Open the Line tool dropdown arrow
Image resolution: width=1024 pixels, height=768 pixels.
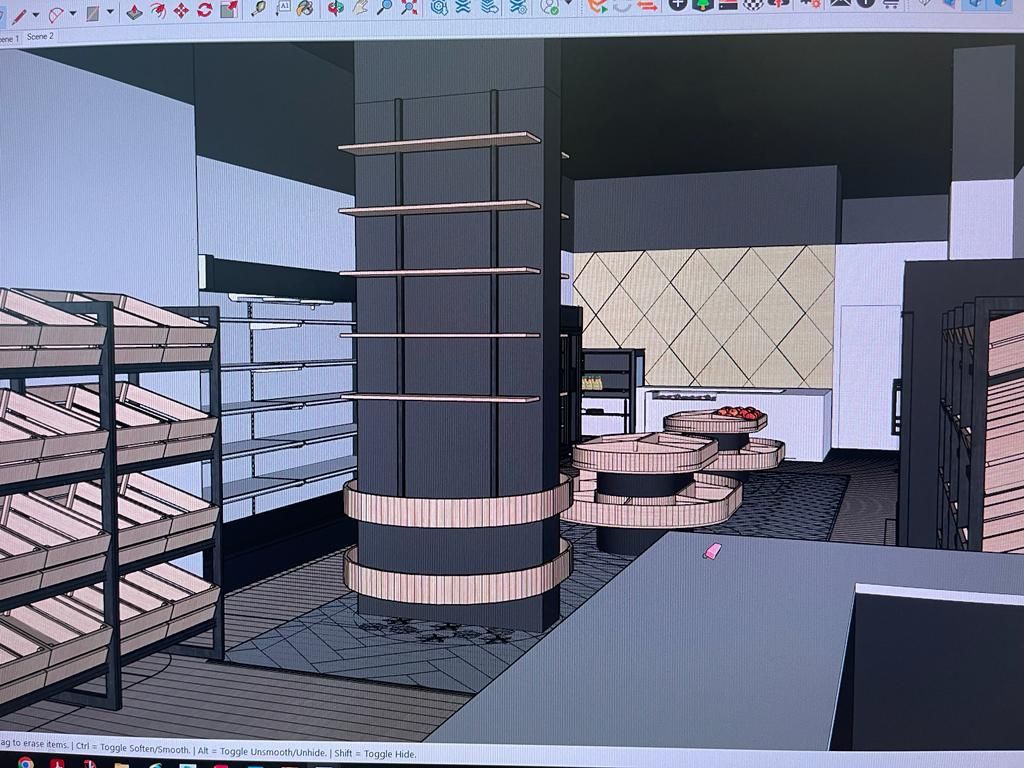pyautogui.click(x=36, y=14)
